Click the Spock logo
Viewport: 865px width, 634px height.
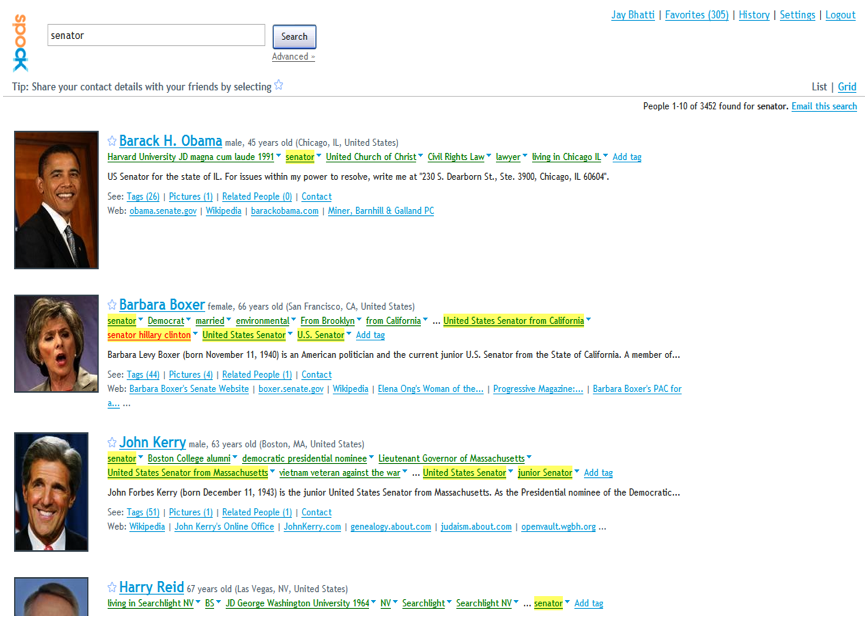tap(20, 43)
